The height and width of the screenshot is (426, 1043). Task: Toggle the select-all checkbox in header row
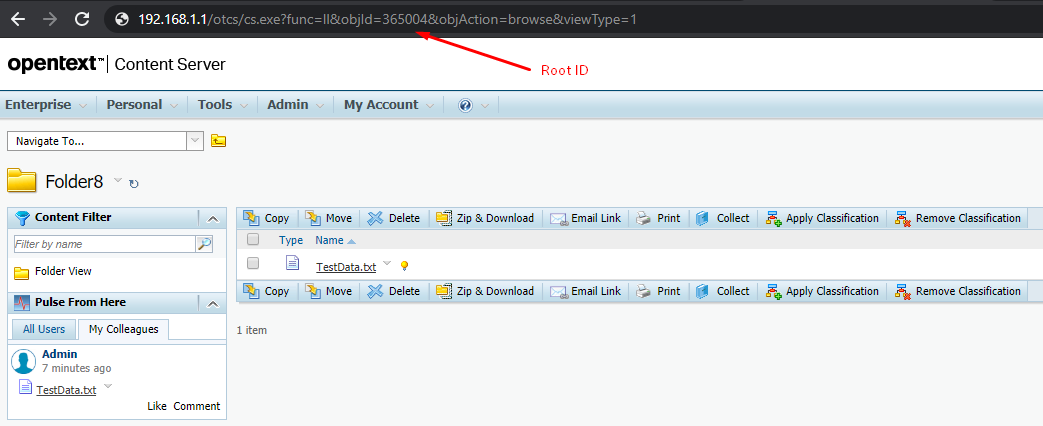tap(253, 240)
